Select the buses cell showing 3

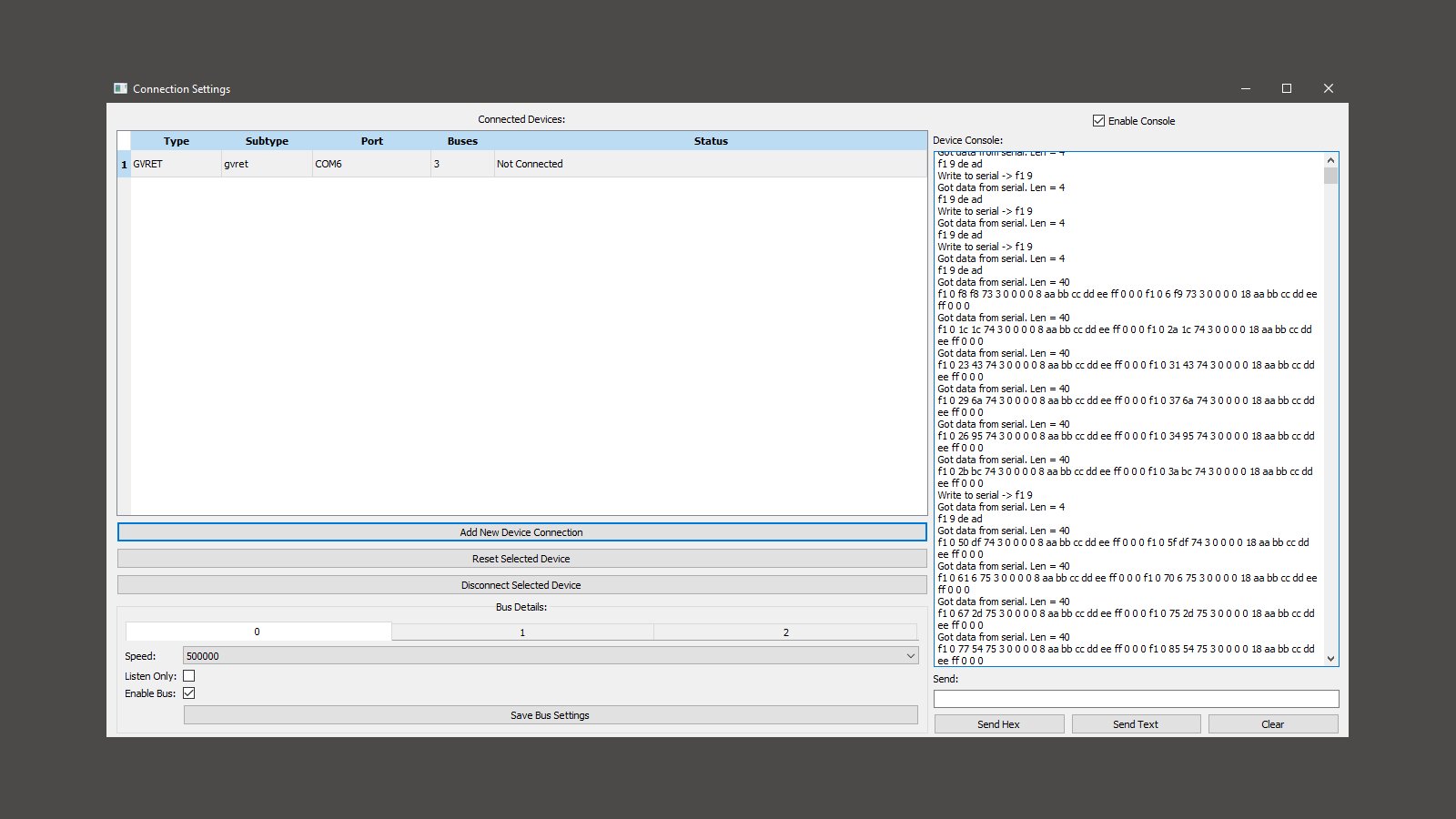462,164
